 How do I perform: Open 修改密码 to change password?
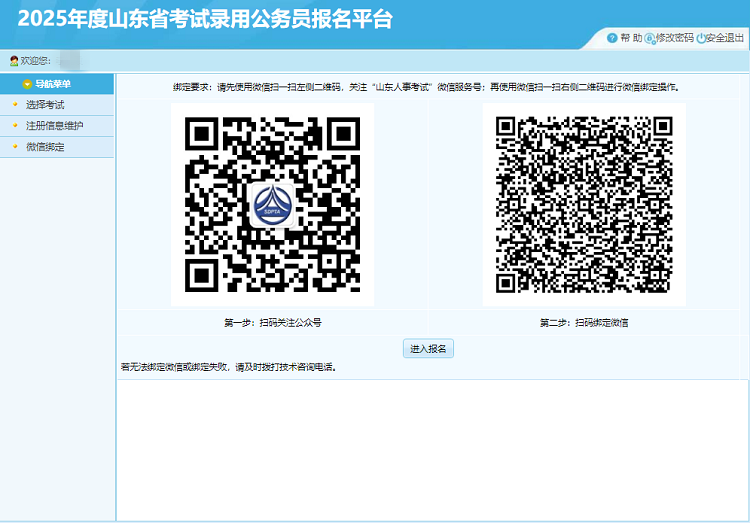coord(674,38)
